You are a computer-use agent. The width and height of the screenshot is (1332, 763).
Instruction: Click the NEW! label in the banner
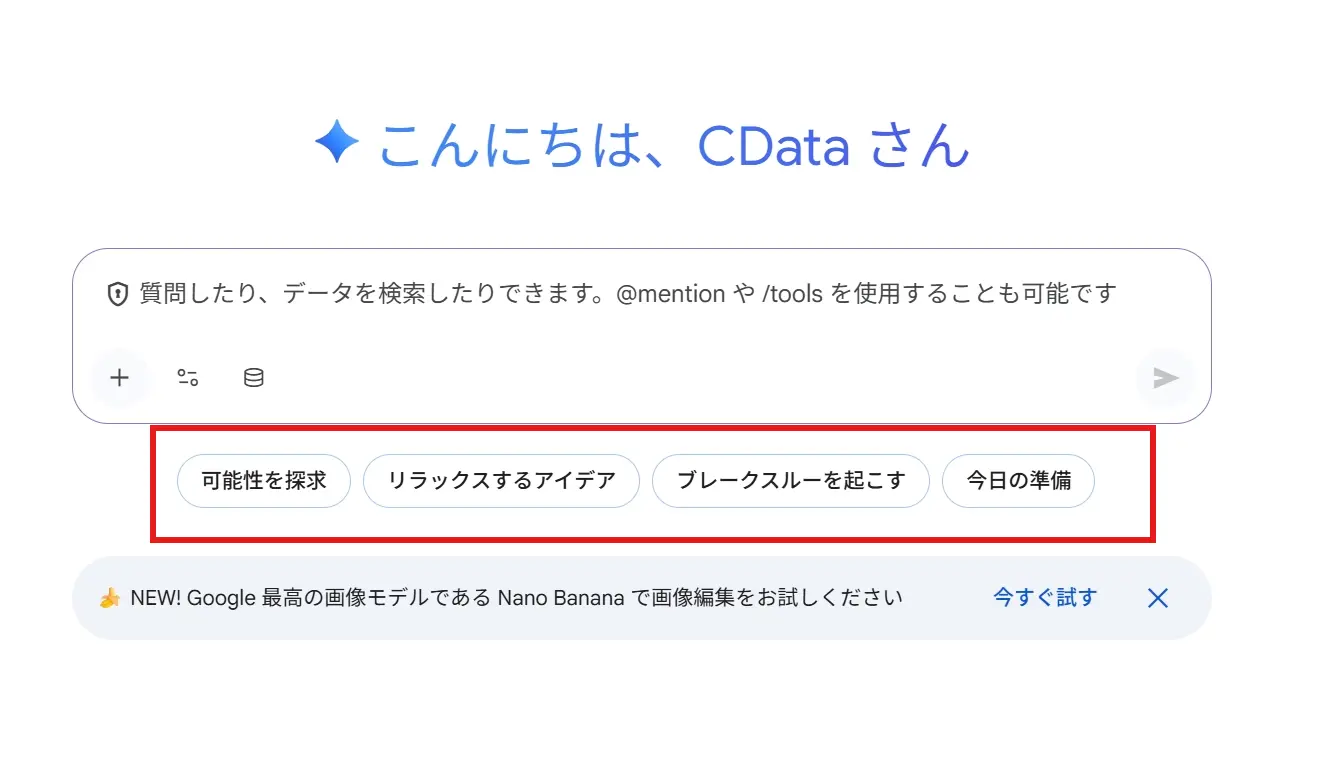tap(155, 598)
